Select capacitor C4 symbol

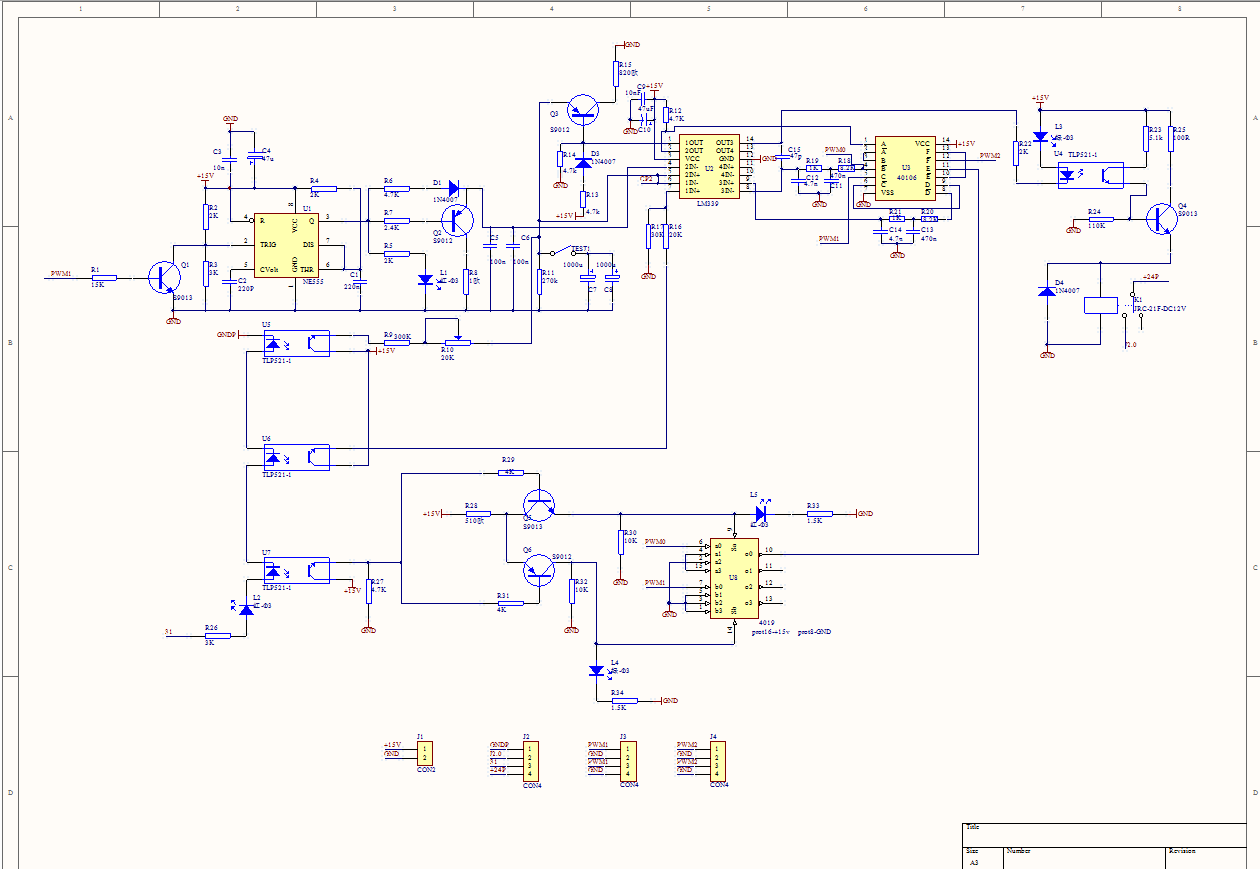point(253,157)
